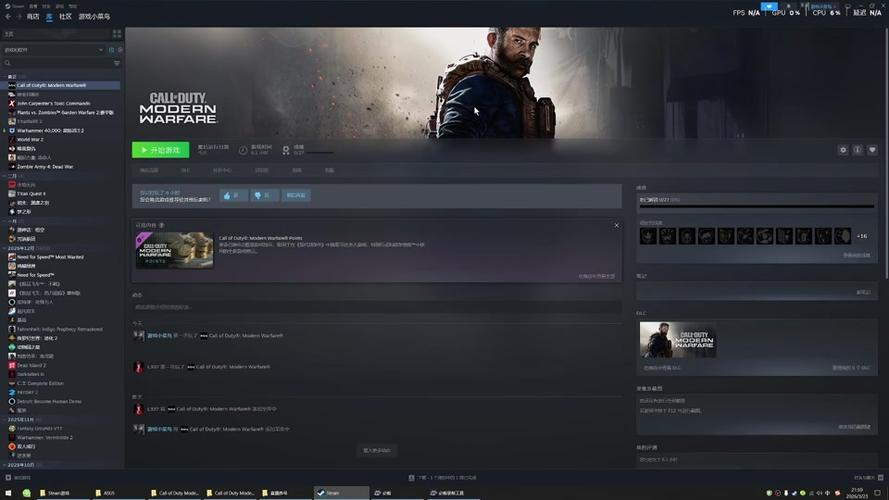The image size is (889, 500).
Task: Open game settings gear icon
Action: (x=843, y=150)
